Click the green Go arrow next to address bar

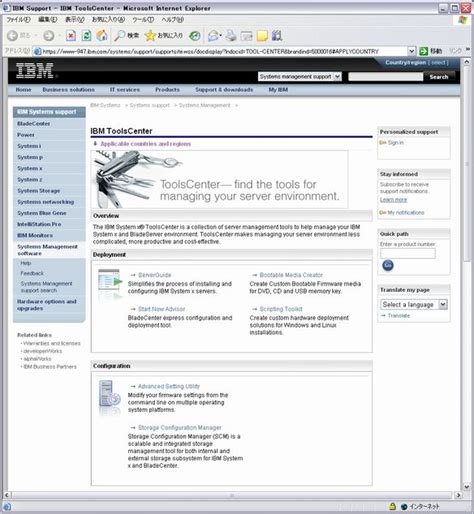click(423, 51)
